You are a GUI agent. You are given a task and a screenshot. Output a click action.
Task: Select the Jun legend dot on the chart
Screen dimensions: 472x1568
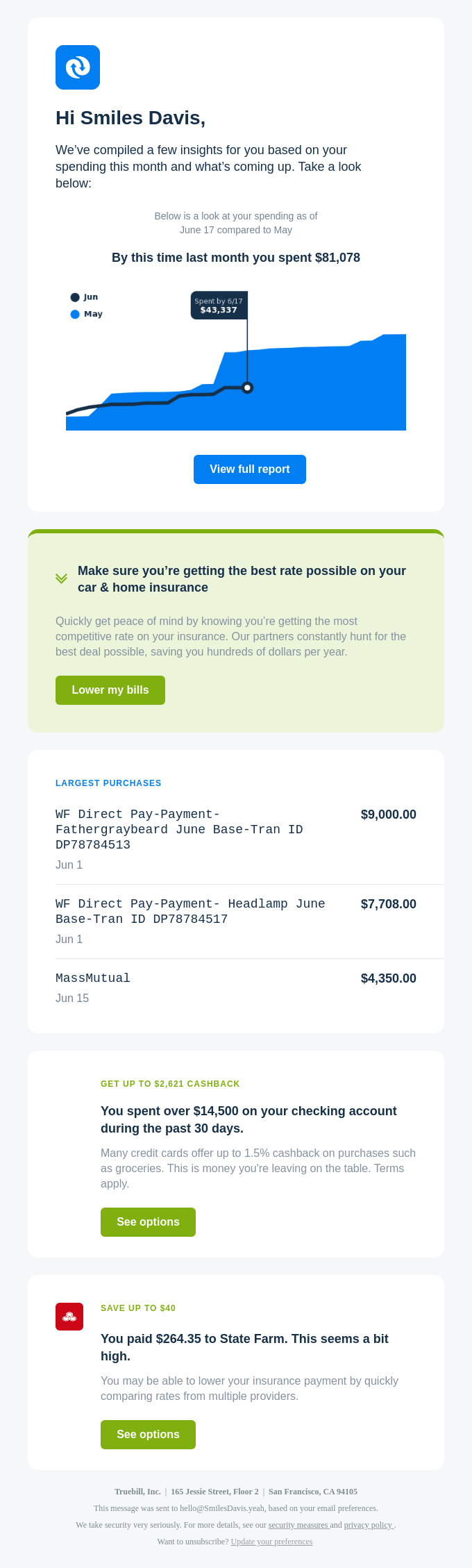[x=74, y=297]
